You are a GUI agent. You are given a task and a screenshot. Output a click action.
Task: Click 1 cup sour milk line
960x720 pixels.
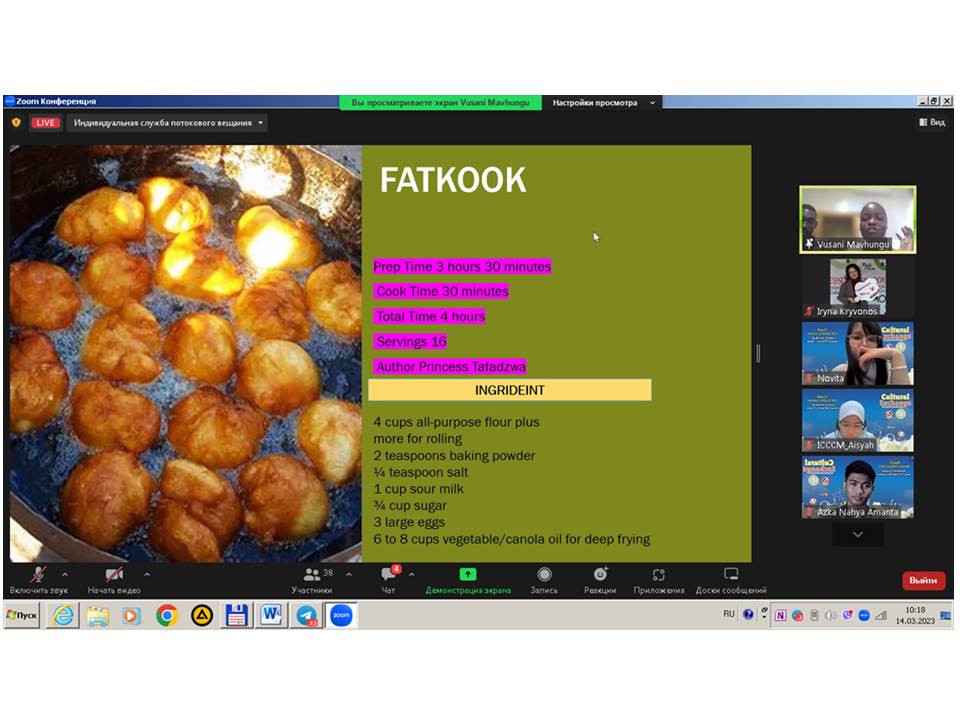[419, 489]
